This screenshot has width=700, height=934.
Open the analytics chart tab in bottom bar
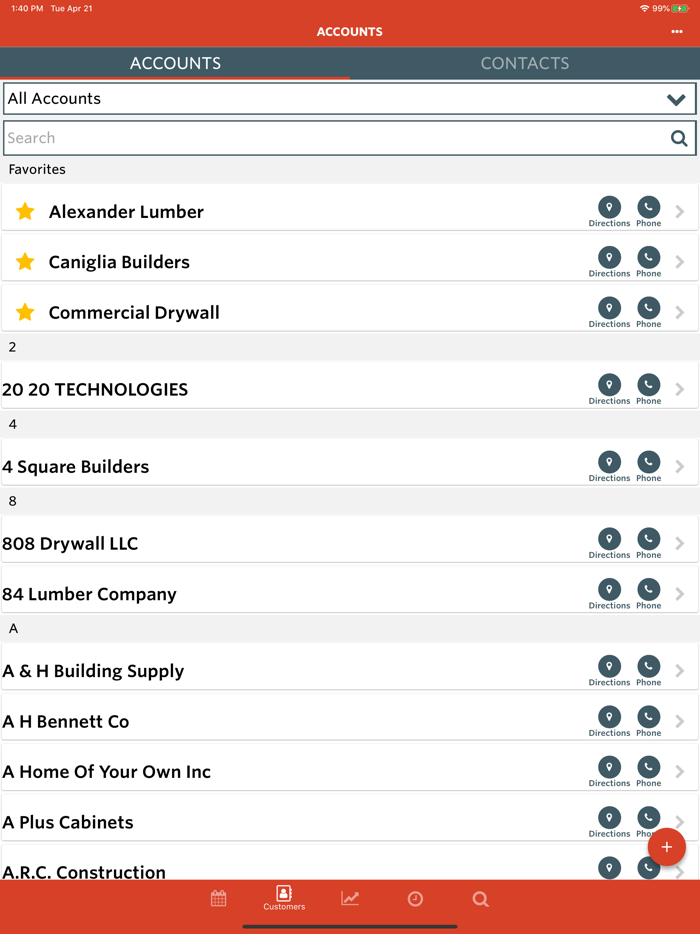pyautogui.click(x=350, y=898)
